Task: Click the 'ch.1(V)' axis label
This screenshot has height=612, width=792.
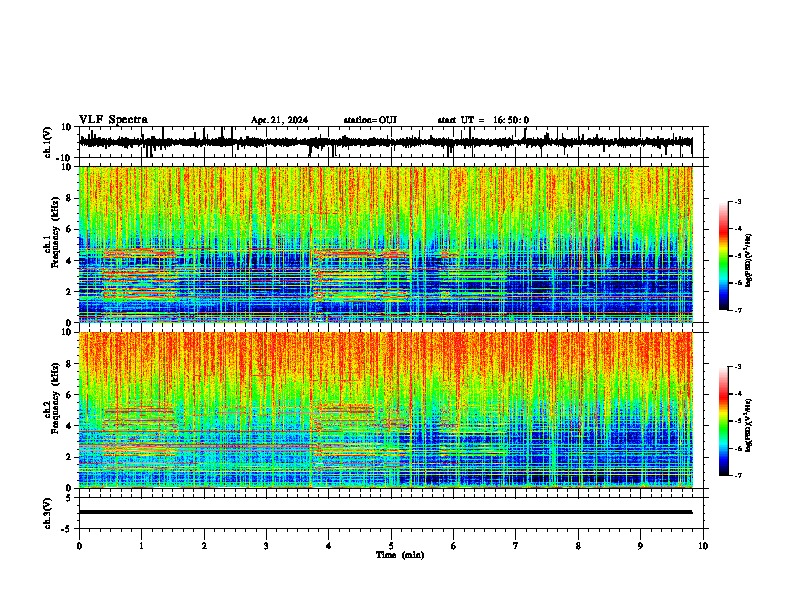Action: click(x=48, y=142)
